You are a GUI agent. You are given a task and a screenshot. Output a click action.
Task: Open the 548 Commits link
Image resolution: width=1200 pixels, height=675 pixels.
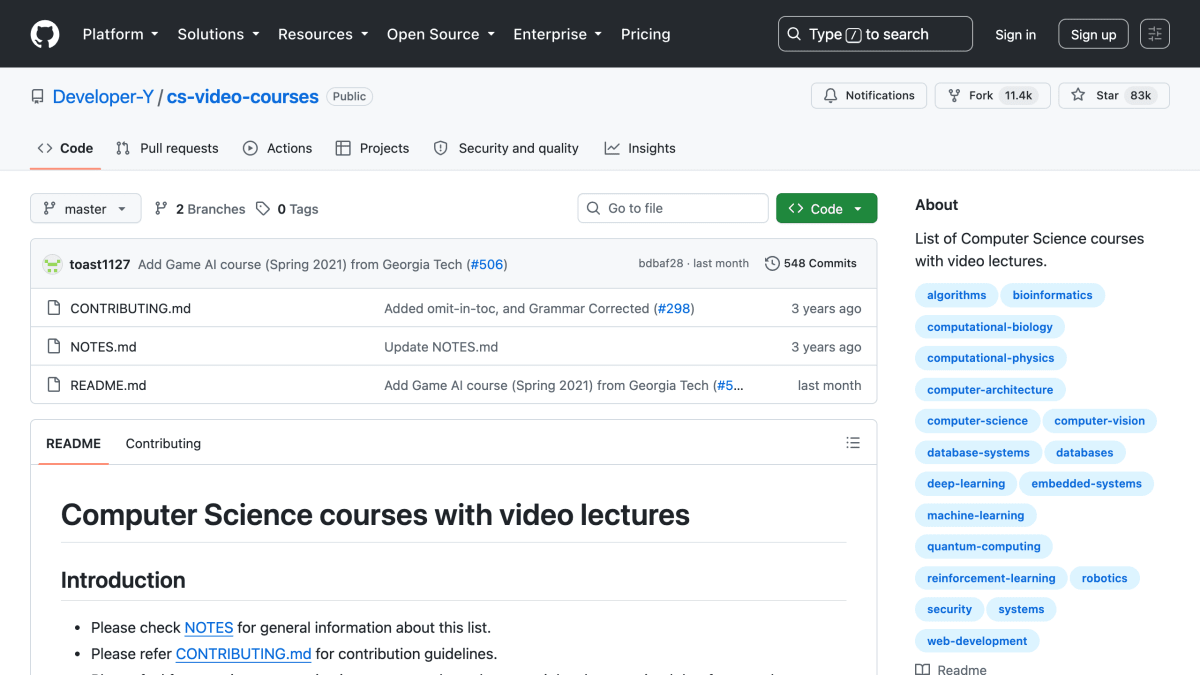(x=811, y=263)
